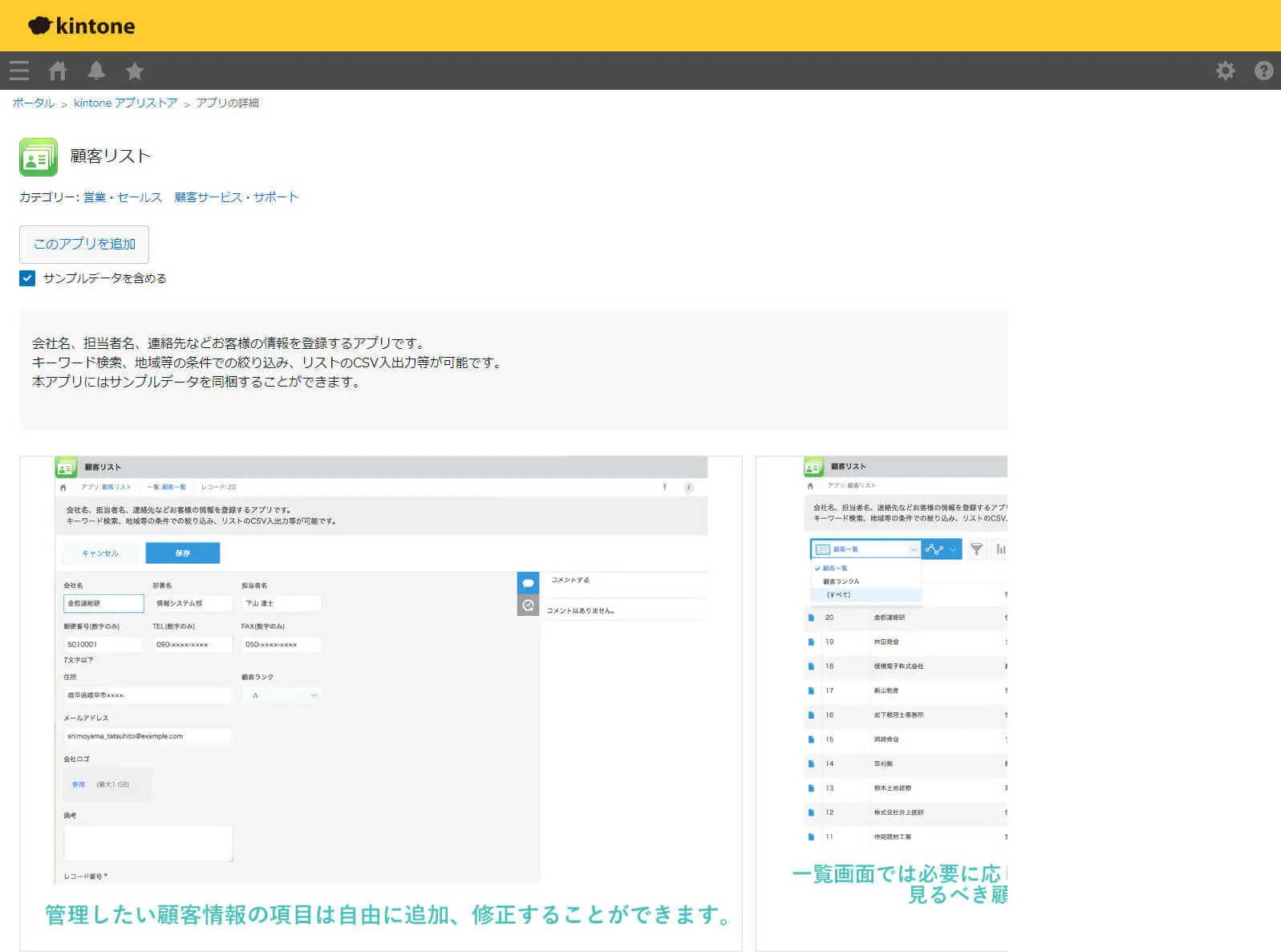This screenshot has height=952, width=1281.
Task: Open the settings gear menu
Action: tap(1225, 71)
